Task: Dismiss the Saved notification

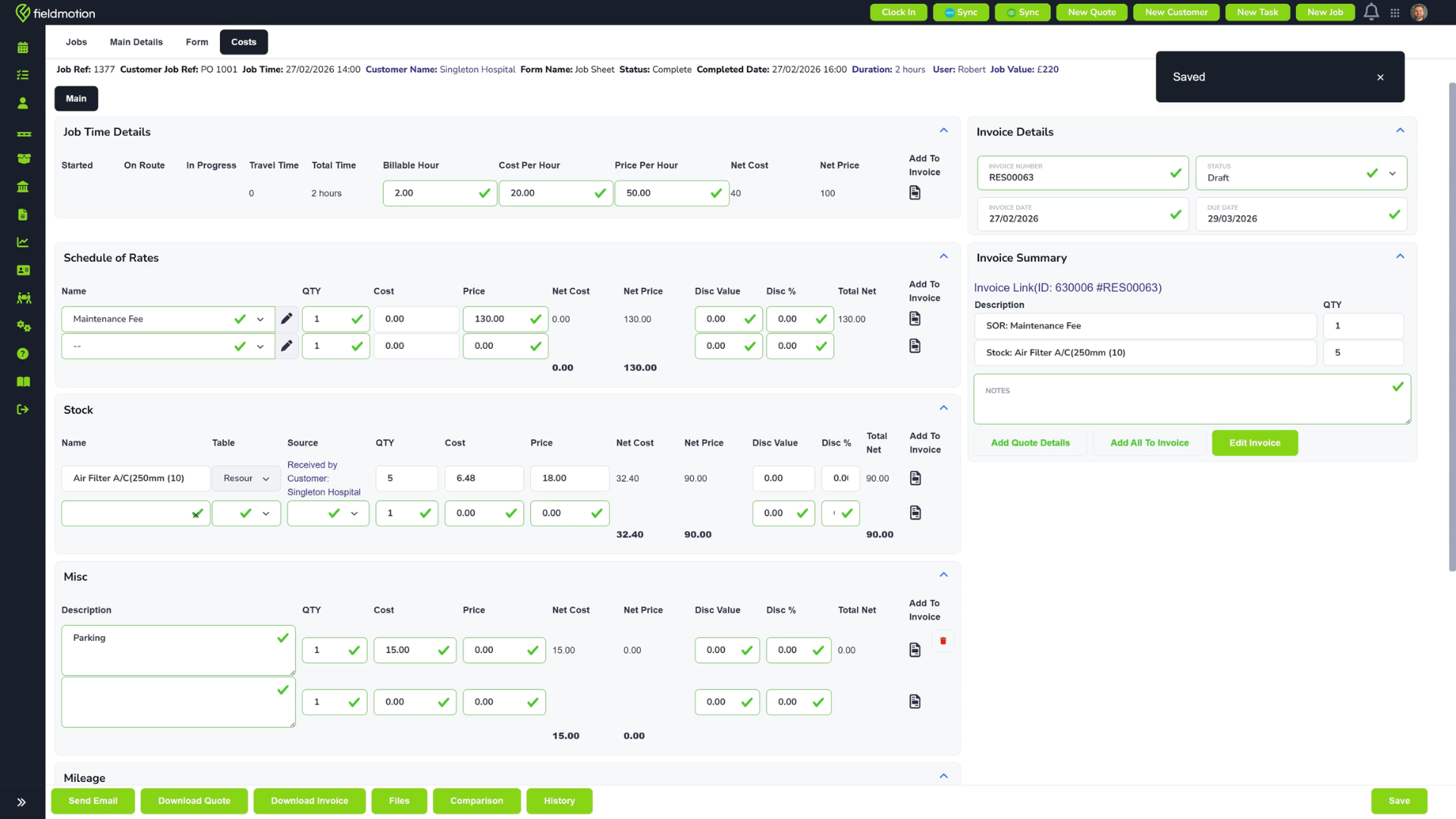Action: click(1380, 77)
